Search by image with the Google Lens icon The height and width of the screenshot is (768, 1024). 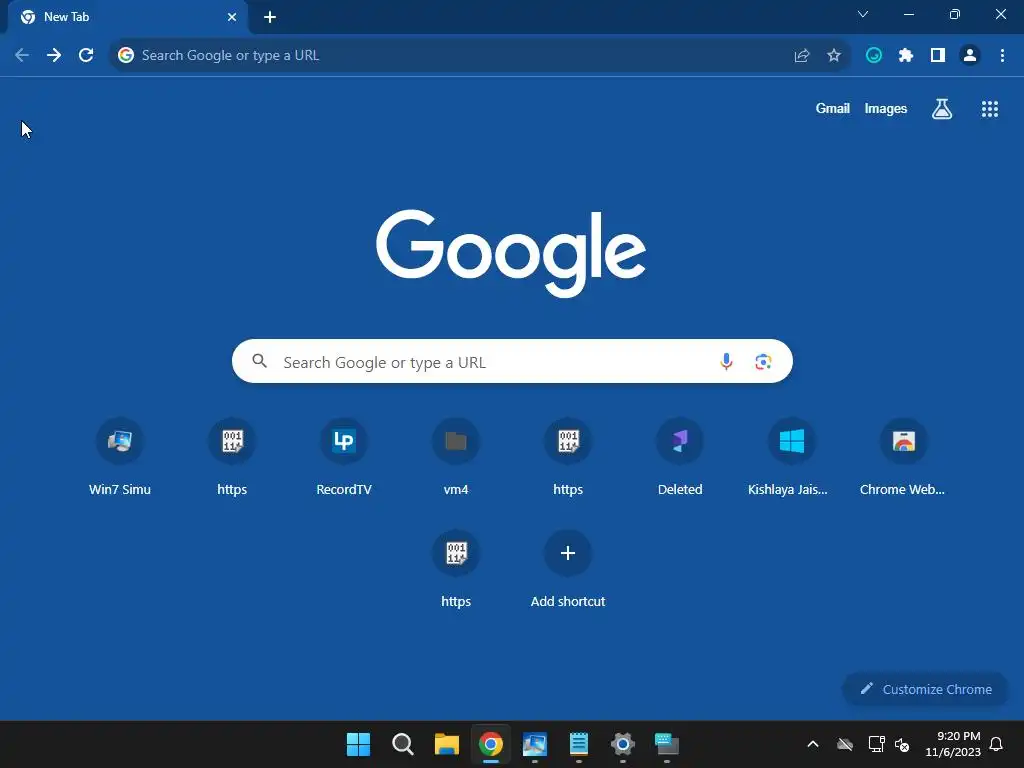(763, 361)
